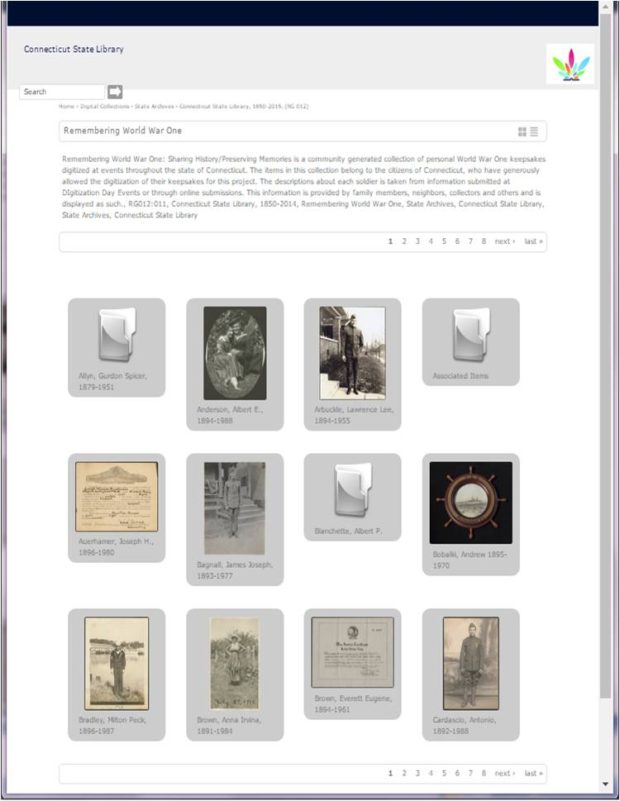
Task: Go to page 4 in top pagination
Action: pos(431,241)
